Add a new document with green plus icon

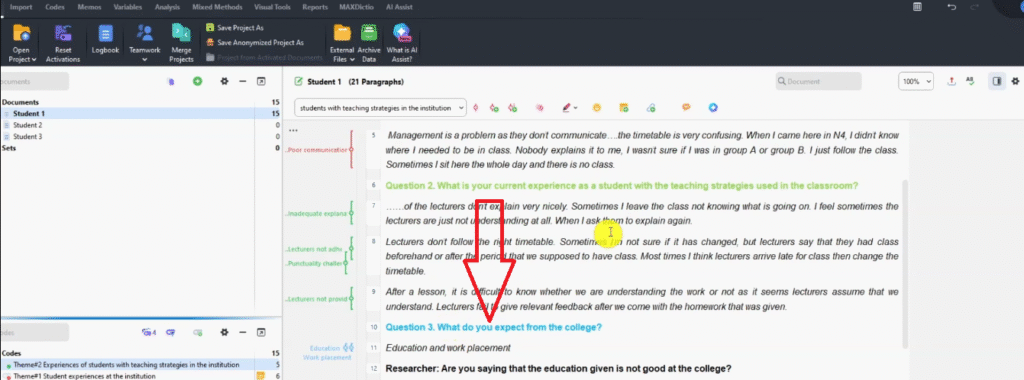tap(197, 81)
